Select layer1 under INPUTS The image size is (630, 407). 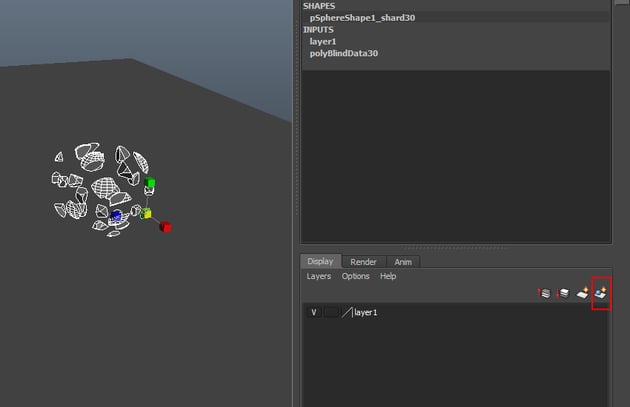323,41
